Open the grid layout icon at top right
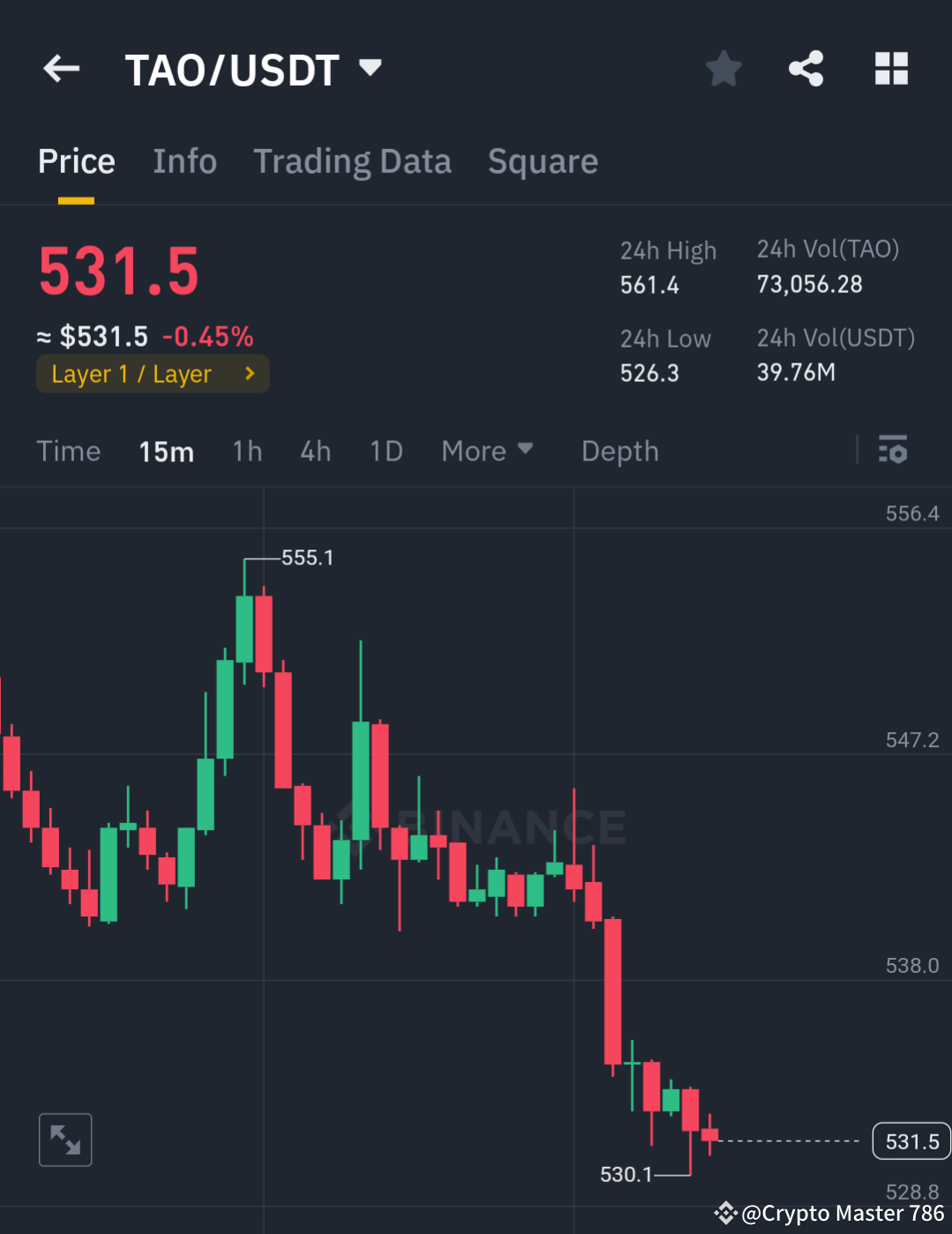This screenshot has width=952, height=1234. pyautogui.click(x=891, y=68)
